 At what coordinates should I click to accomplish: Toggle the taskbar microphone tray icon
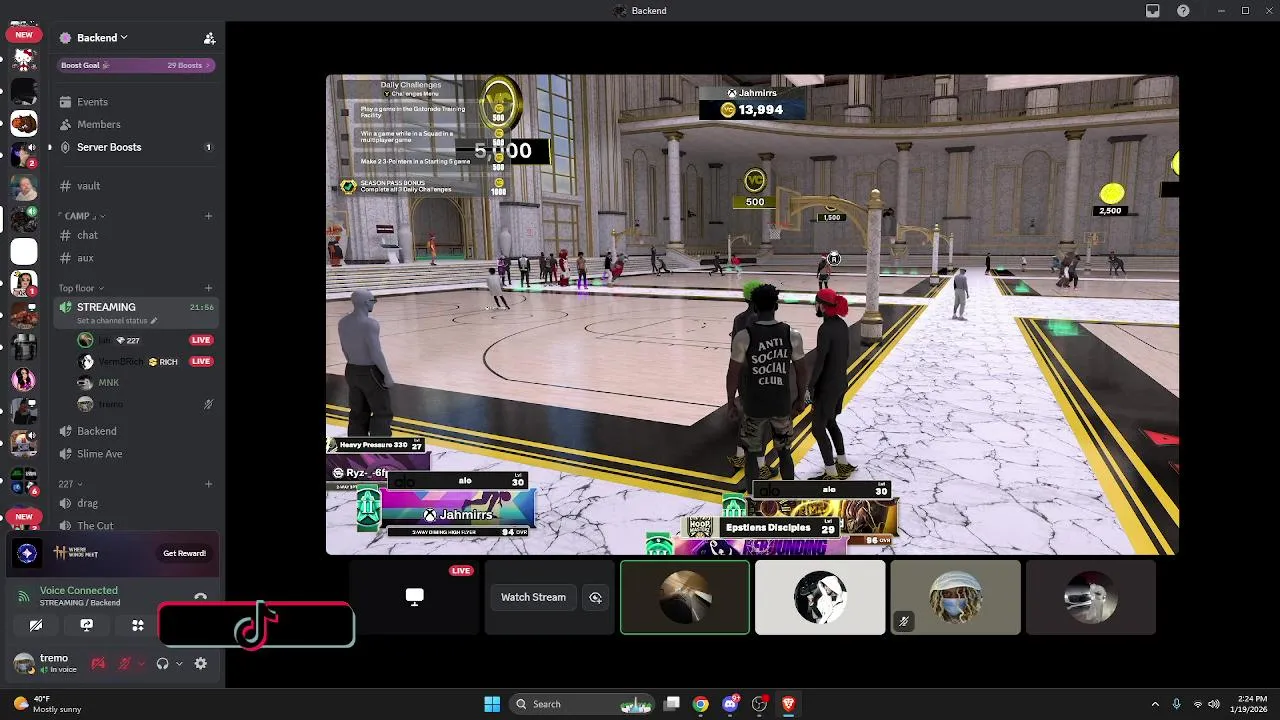click(x=1176, y=704)
